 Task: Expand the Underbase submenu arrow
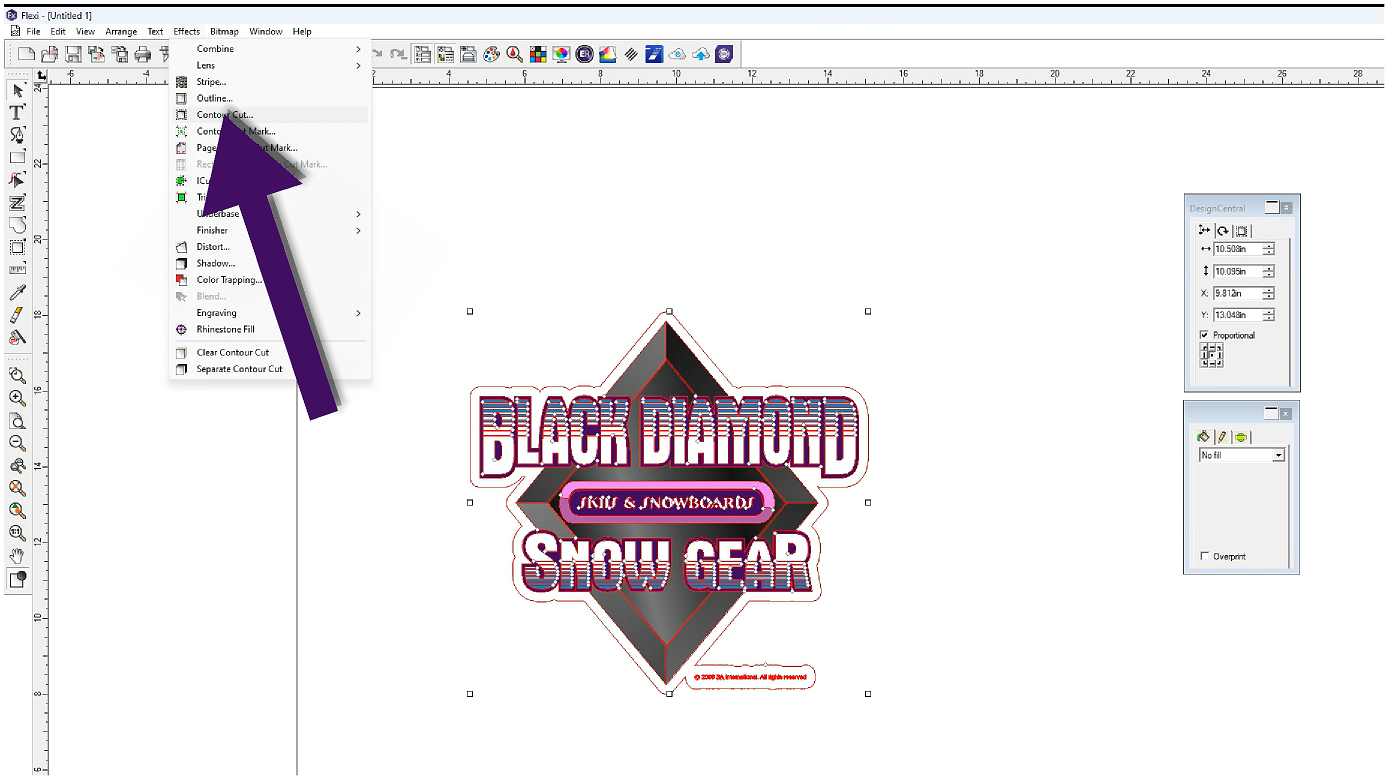pyautogui.click(x=359, y=214)
